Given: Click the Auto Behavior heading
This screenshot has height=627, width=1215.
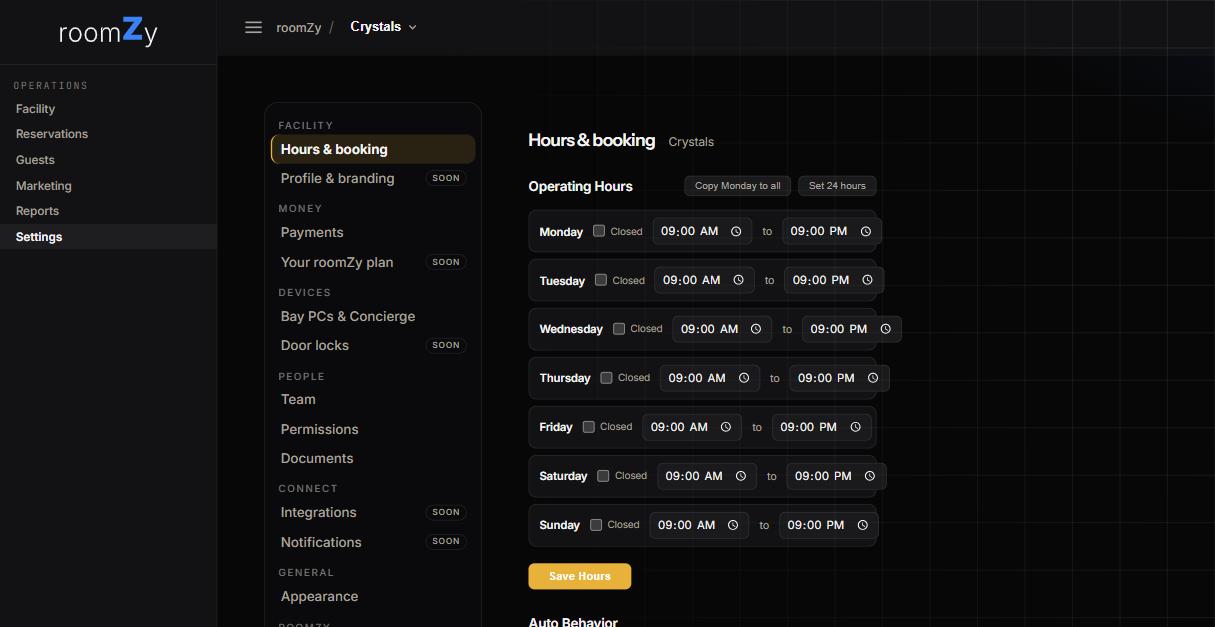Looking at the screenshot, I should click(x=574, y=621).
